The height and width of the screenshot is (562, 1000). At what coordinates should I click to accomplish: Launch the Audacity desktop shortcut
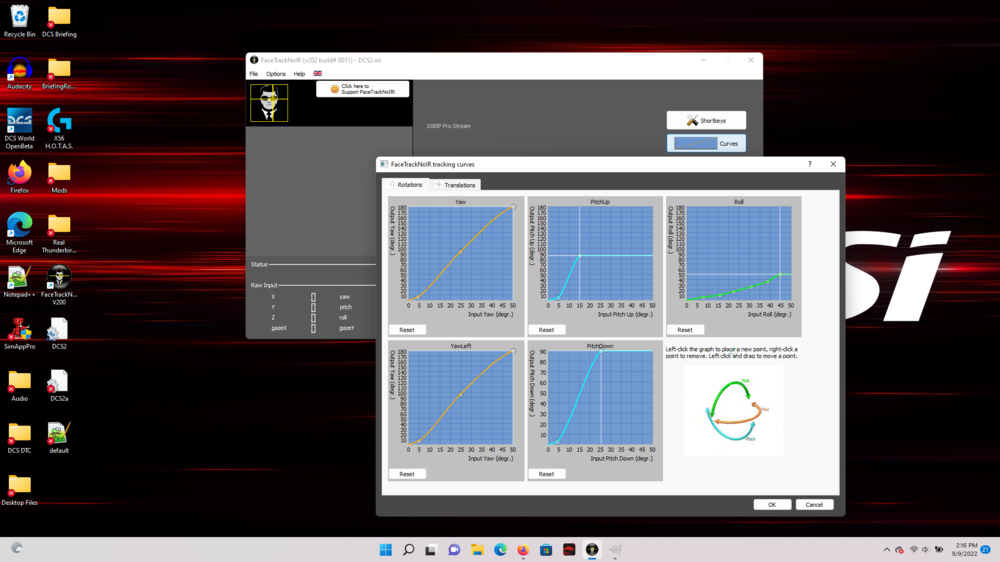tap(20, 73)
